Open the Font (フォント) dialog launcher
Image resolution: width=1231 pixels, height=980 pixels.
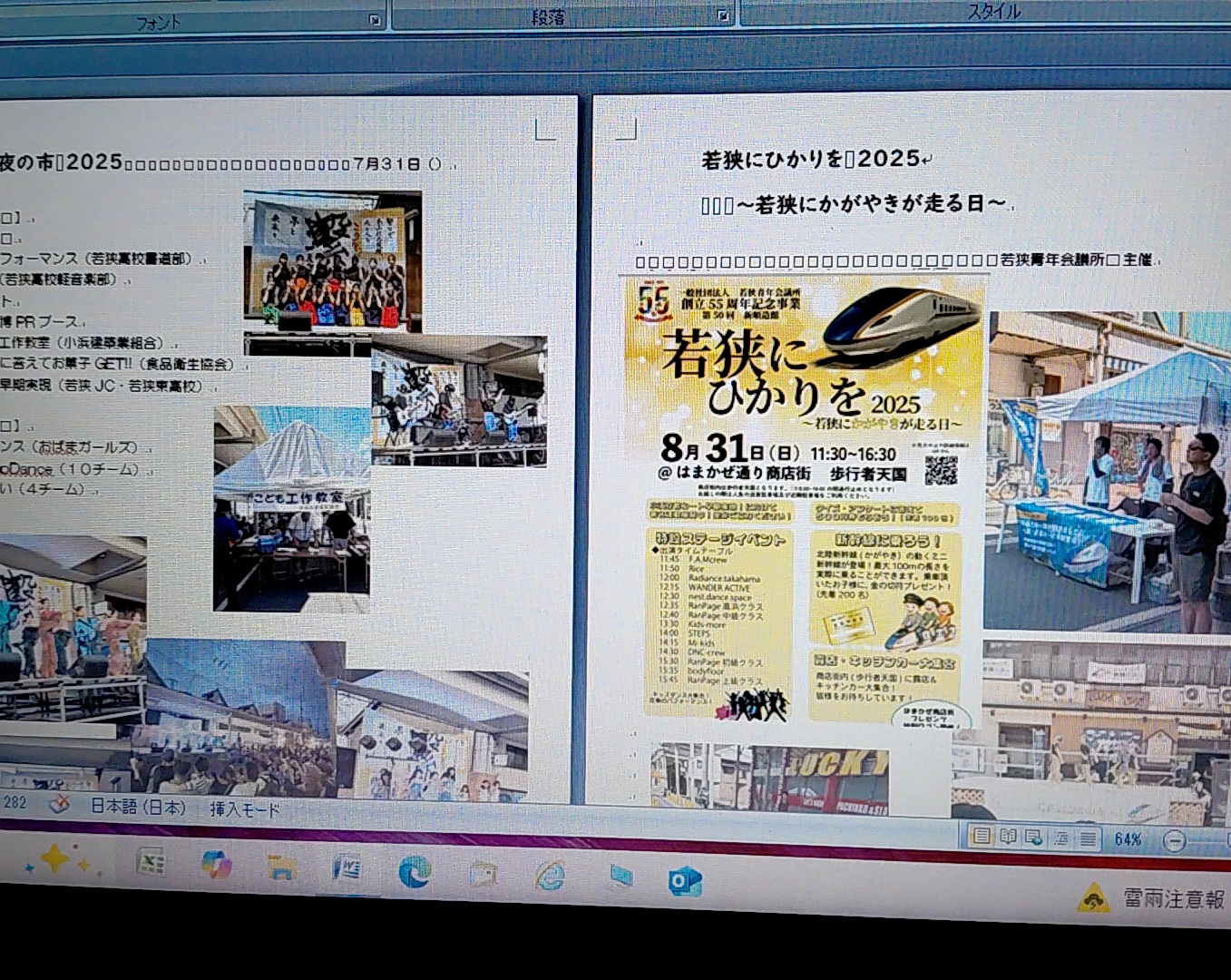(375, 19)
